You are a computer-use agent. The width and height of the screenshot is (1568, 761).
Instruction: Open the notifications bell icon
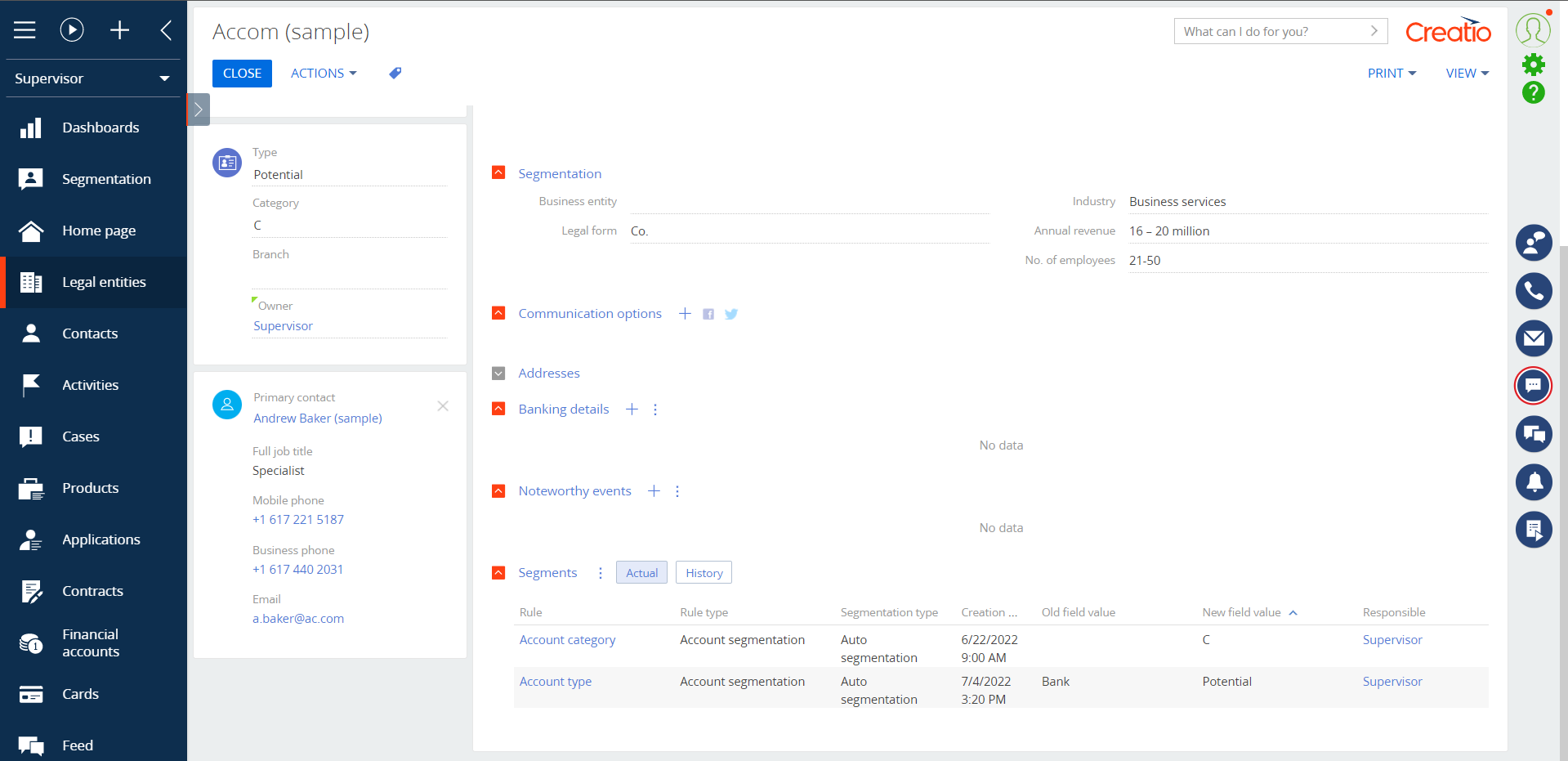coord(1534,481)
